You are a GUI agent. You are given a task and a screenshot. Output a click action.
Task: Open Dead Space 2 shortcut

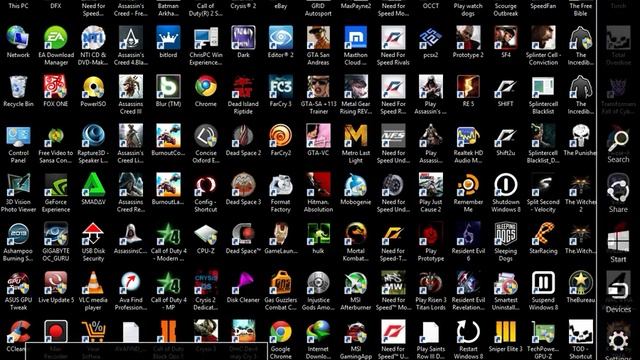pos(243,136)
